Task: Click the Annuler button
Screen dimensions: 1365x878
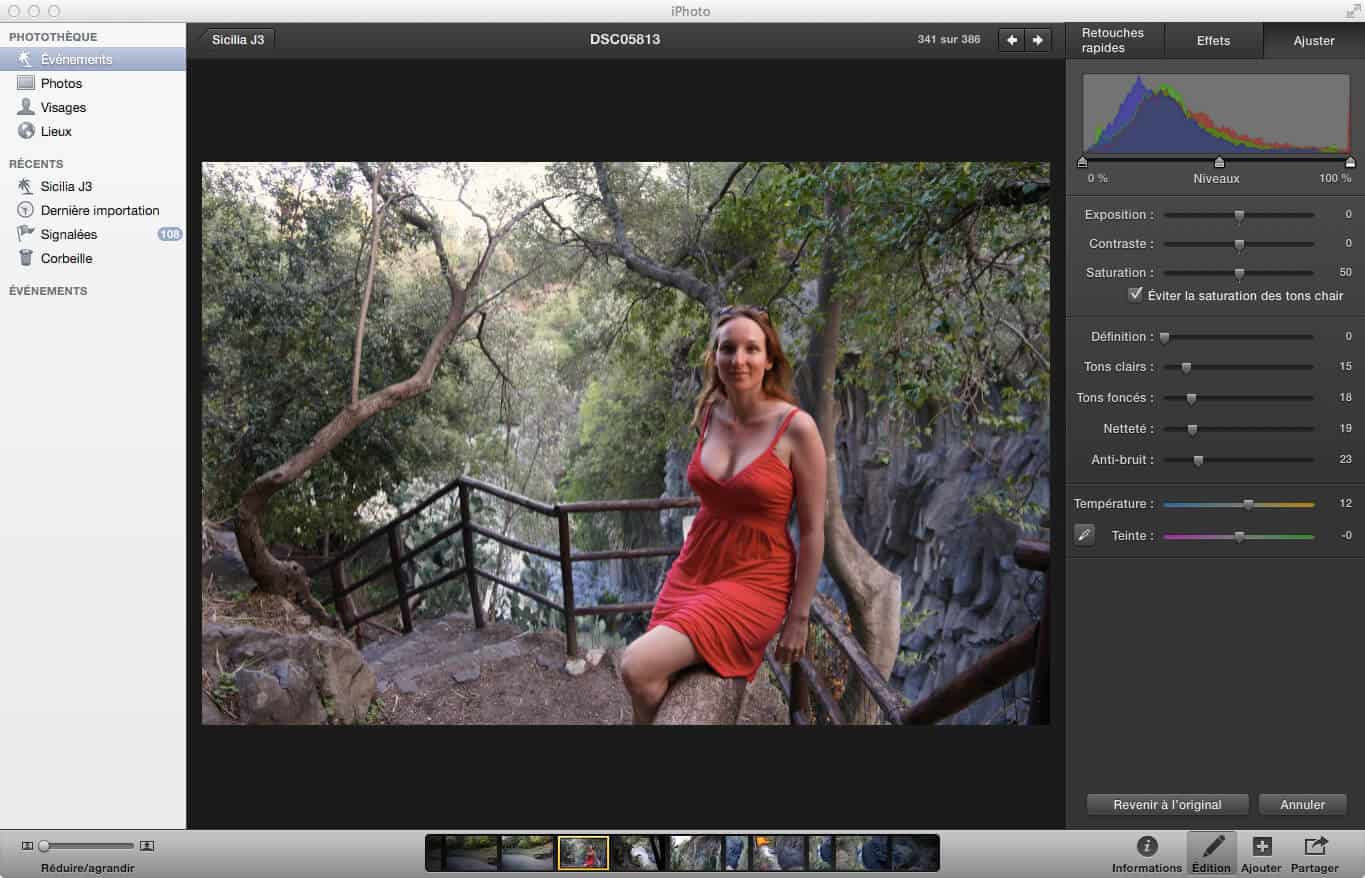Action: (x=1302, y=804)
